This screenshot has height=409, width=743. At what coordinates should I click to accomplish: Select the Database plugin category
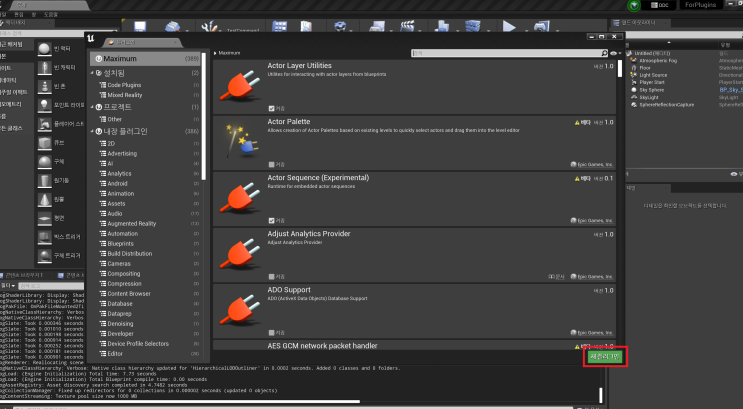coord(120,303)
